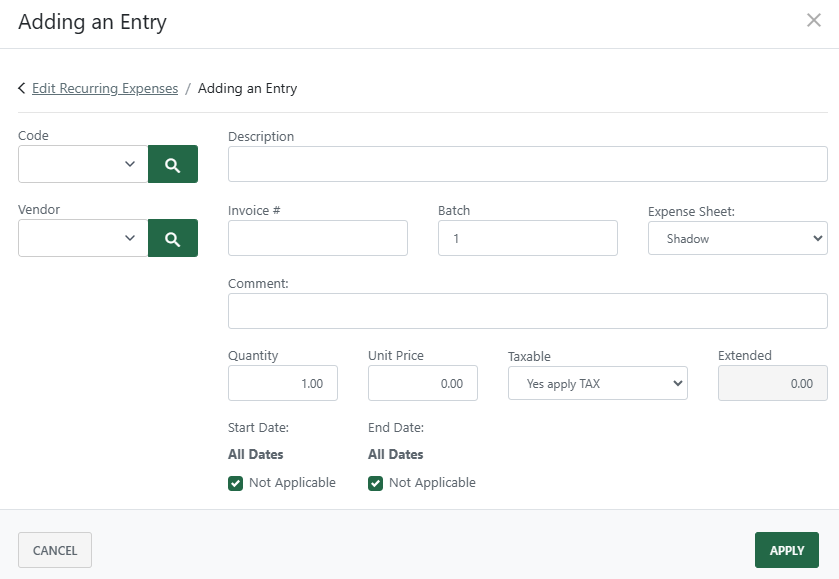Click the Code search magnifier icon
839x579 pixels.
click(173, 163)
